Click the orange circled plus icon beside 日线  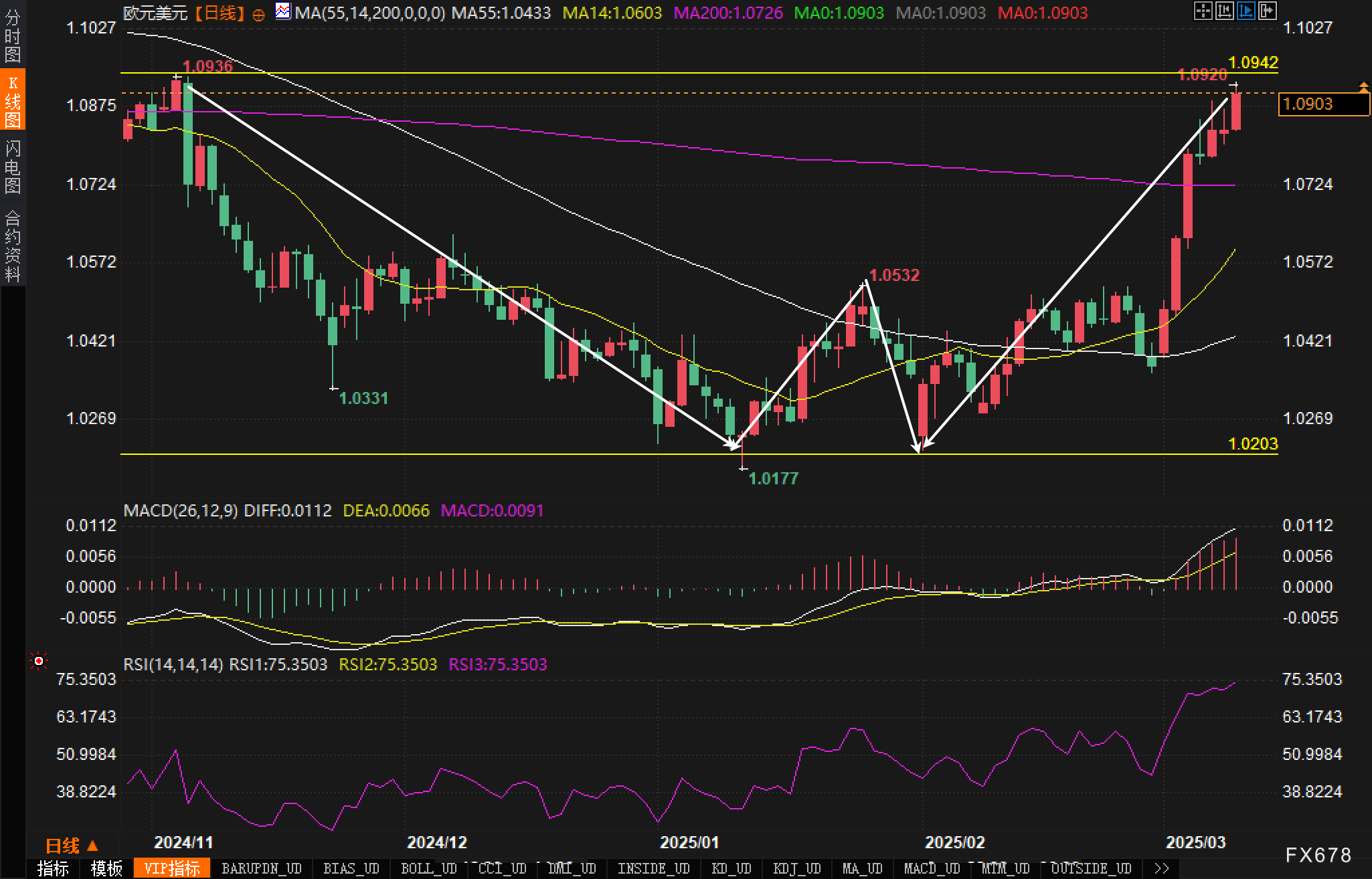tap(259, 15)
